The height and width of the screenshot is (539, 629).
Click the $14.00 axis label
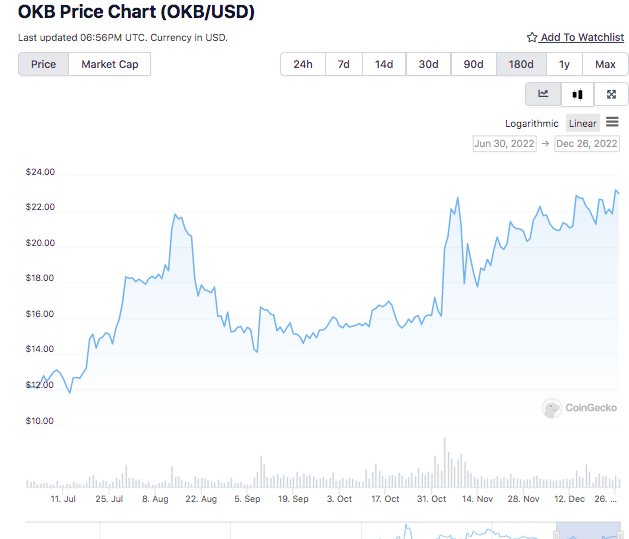click(40, 349)
